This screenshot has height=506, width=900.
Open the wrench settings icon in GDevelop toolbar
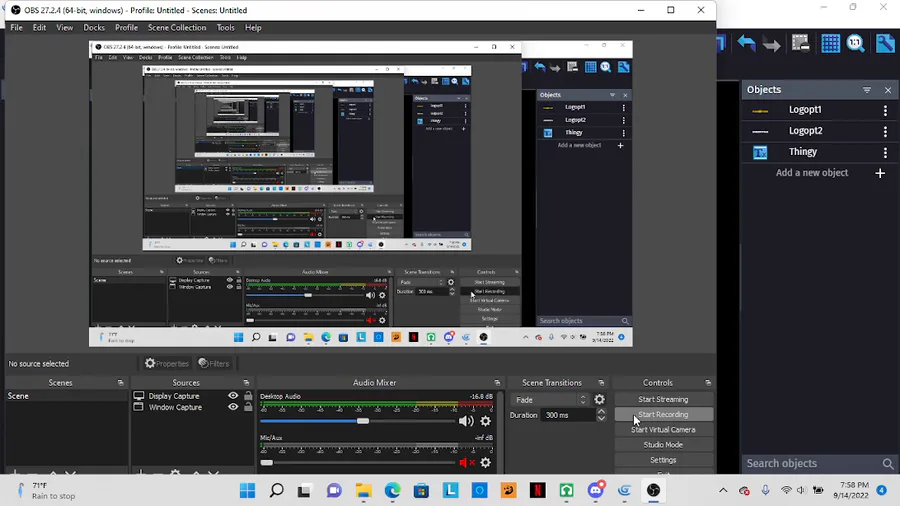click(885, 43)
